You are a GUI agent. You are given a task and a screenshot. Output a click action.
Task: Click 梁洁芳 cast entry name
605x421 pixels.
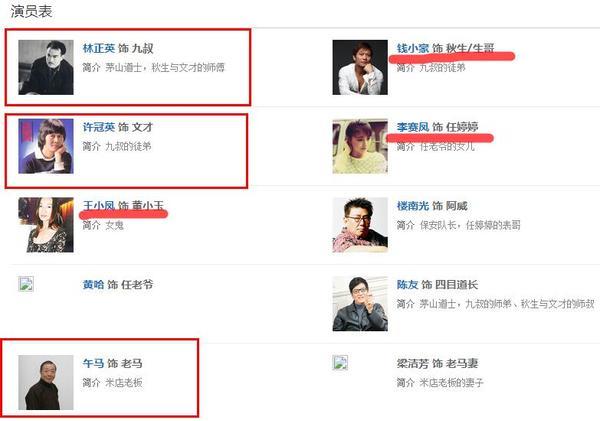(x=413, y=363)
